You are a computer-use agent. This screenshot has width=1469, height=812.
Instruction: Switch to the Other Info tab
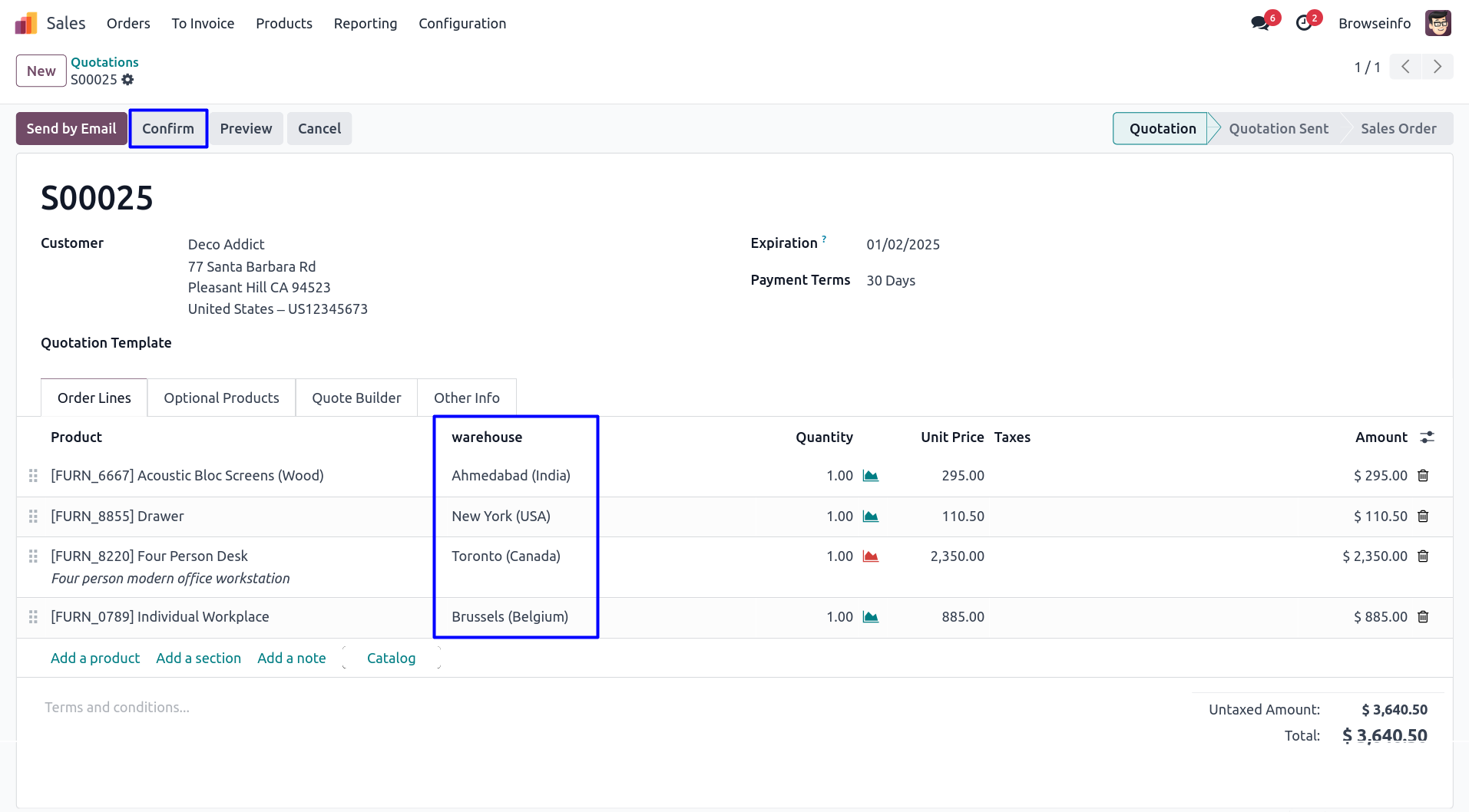point(466,398)
